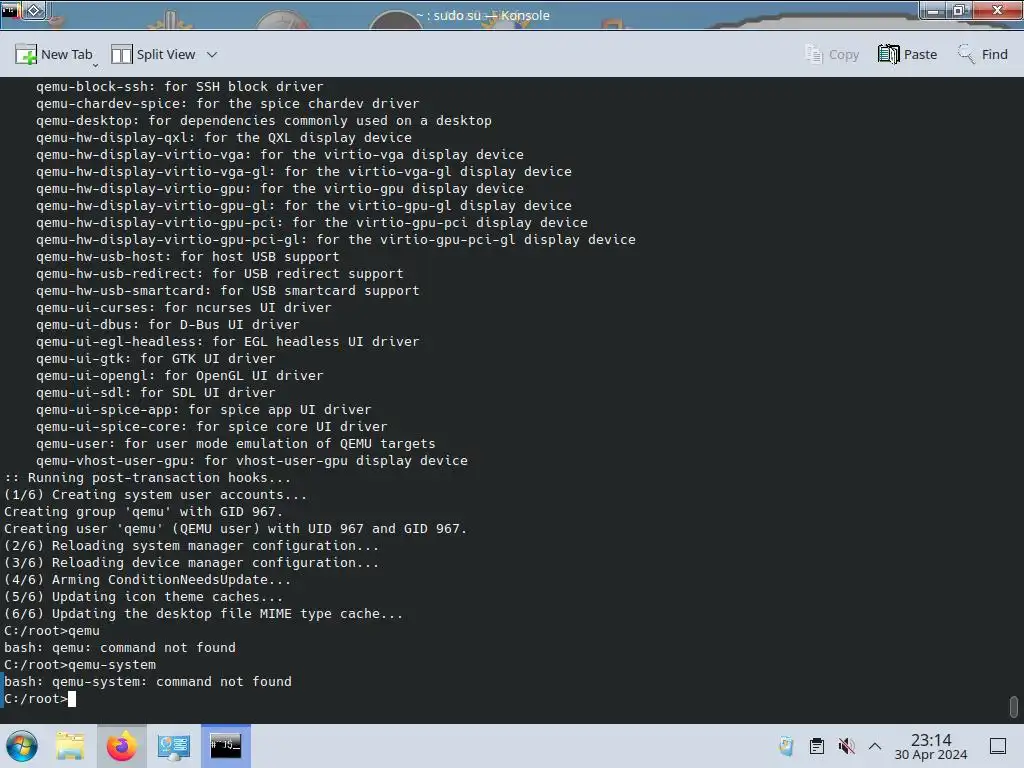The width and height of the screenshot is (1024, 768).
Task: Click 'qemu-vhost-user-gpu' line
Action: point(251,461)
